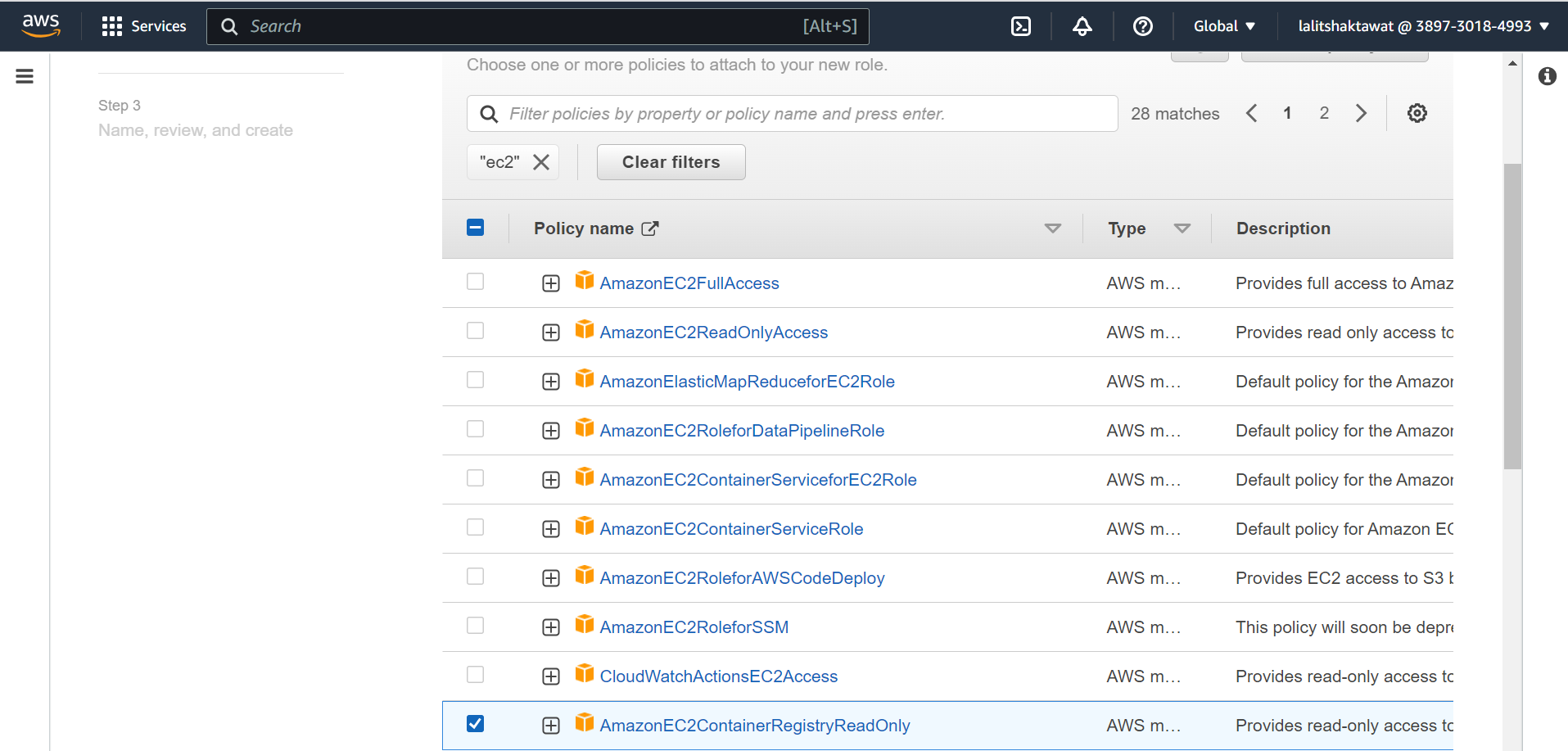Click the scrollbar up arrow

point(1512,63)
